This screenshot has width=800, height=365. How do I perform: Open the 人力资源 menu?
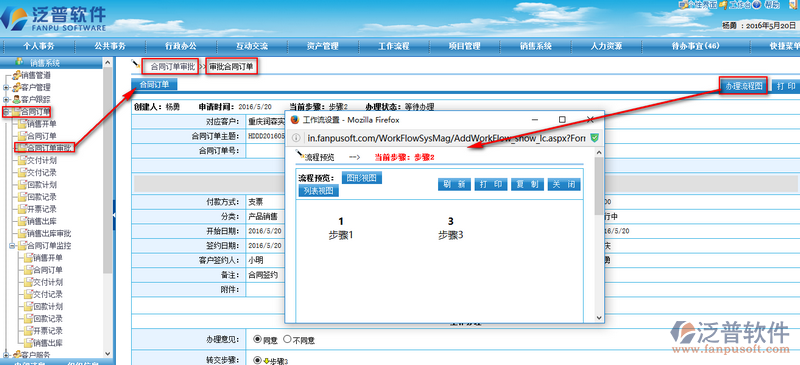point(606,46)
